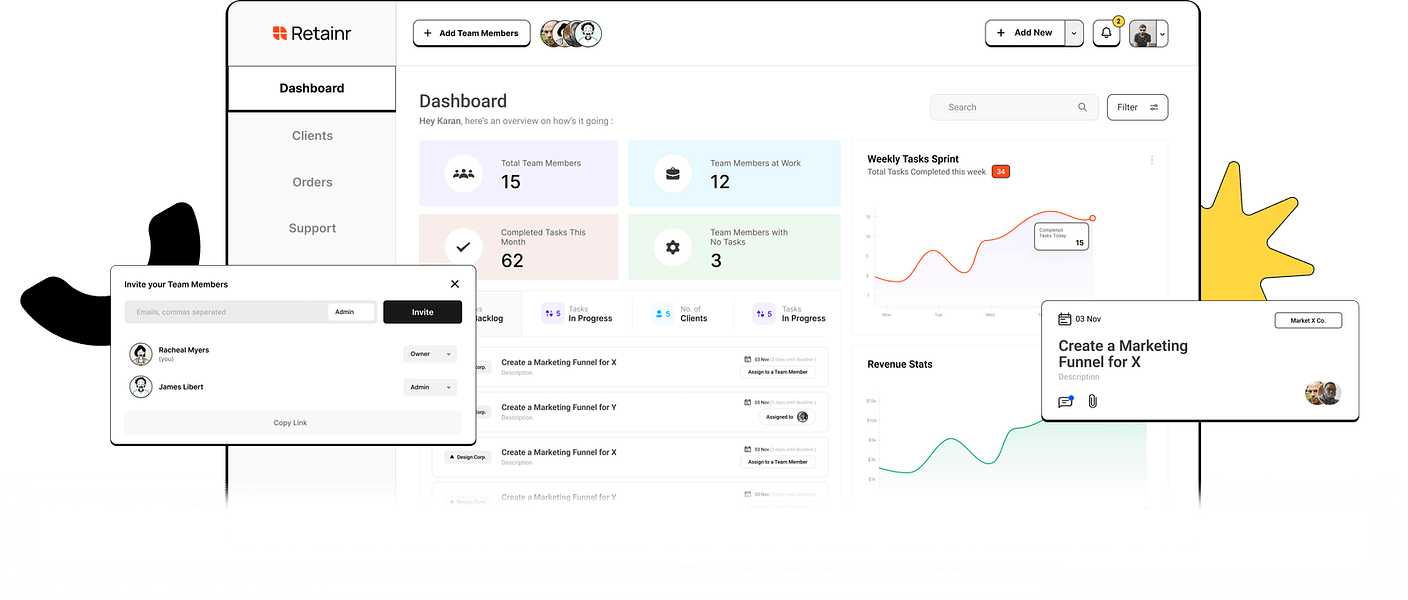Assign the Design Corp. task to a team member
This screenshot has width=1408, height=600.
tap(778, 462)
